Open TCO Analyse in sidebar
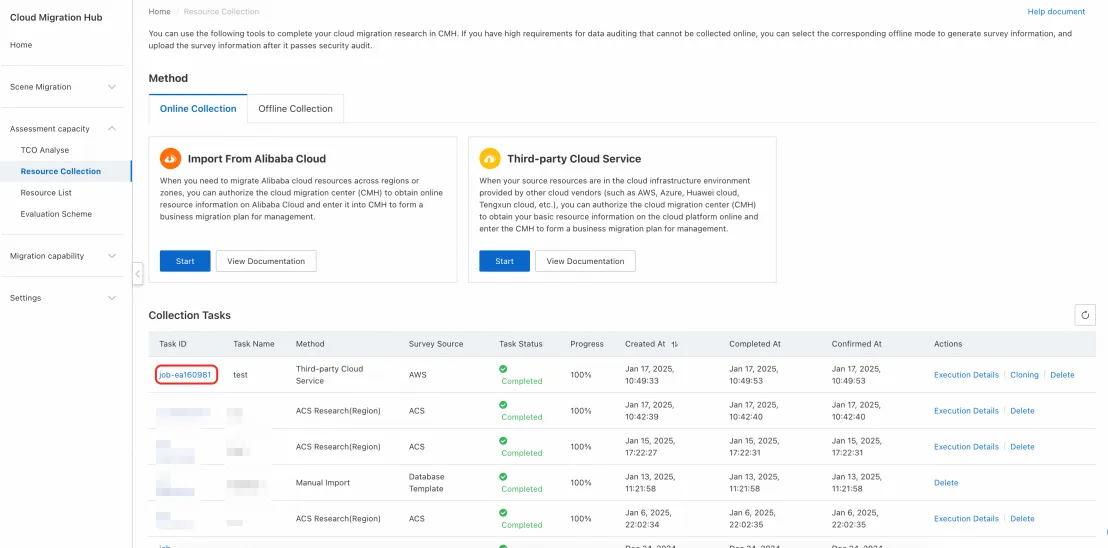 pos(45,150)
